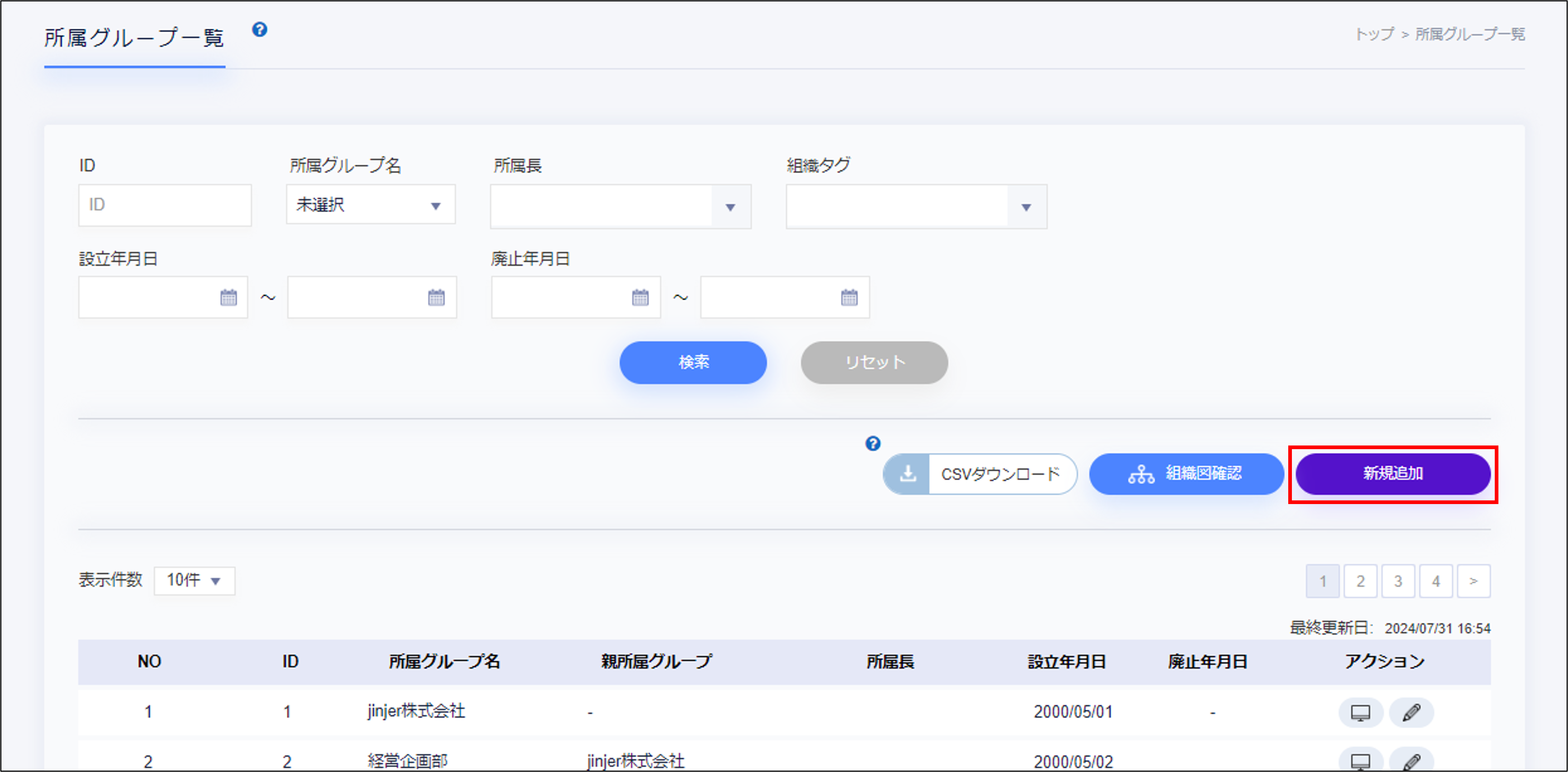This screenshot has width=1568, height=772.
Task: Click pencil edit icon for jinjer株式会社 row
Action: [1411, 712]
